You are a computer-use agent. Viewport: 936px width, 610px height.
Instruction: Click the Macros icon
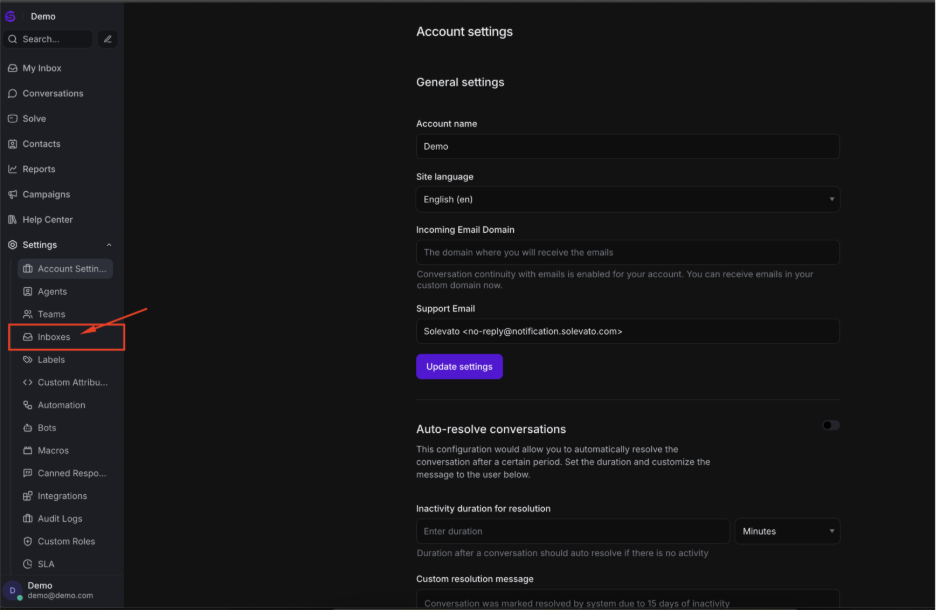pyautogui.click(x=27, y=450)
